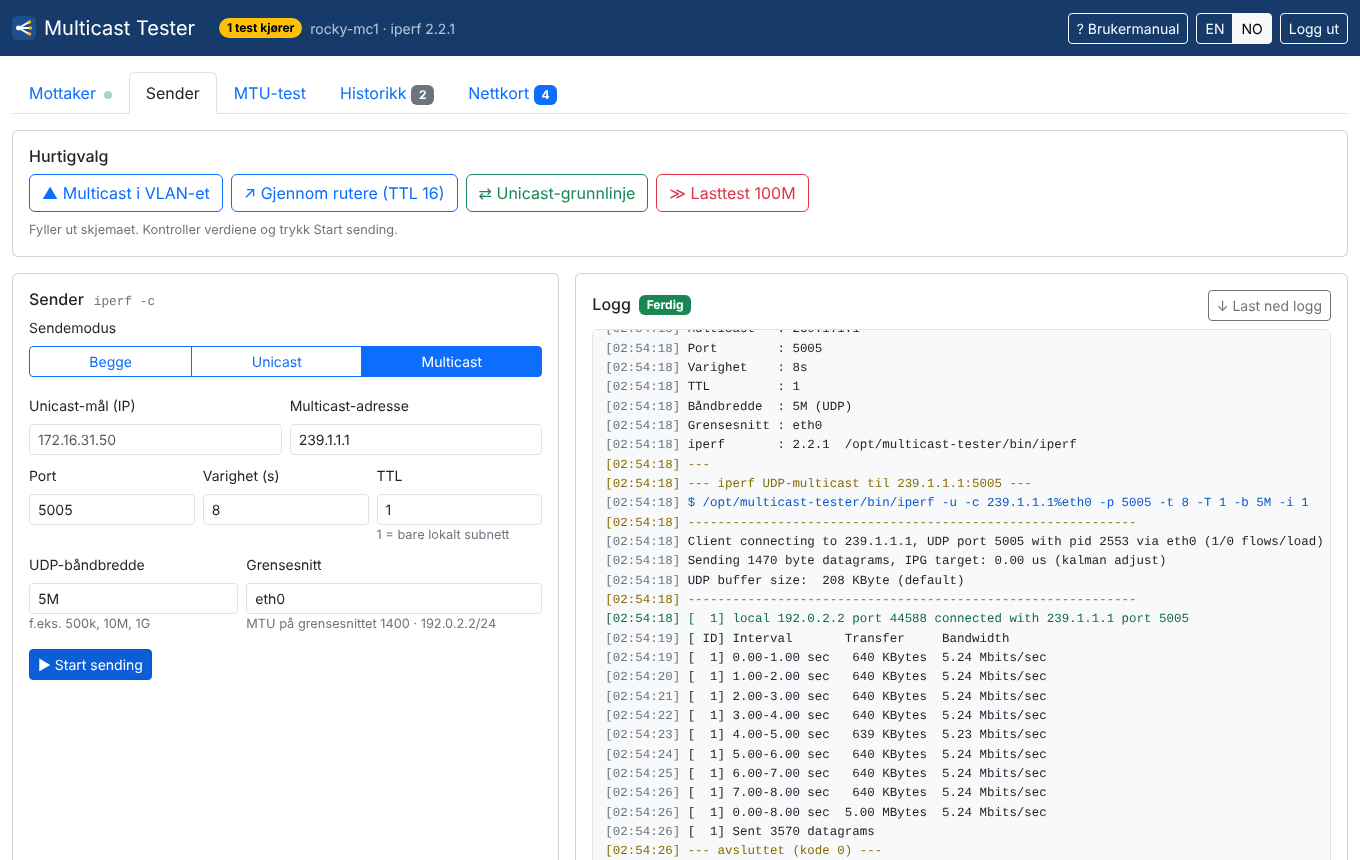Focus the Varighet (s) input field

pyautogui.click(x=286, y=509)
